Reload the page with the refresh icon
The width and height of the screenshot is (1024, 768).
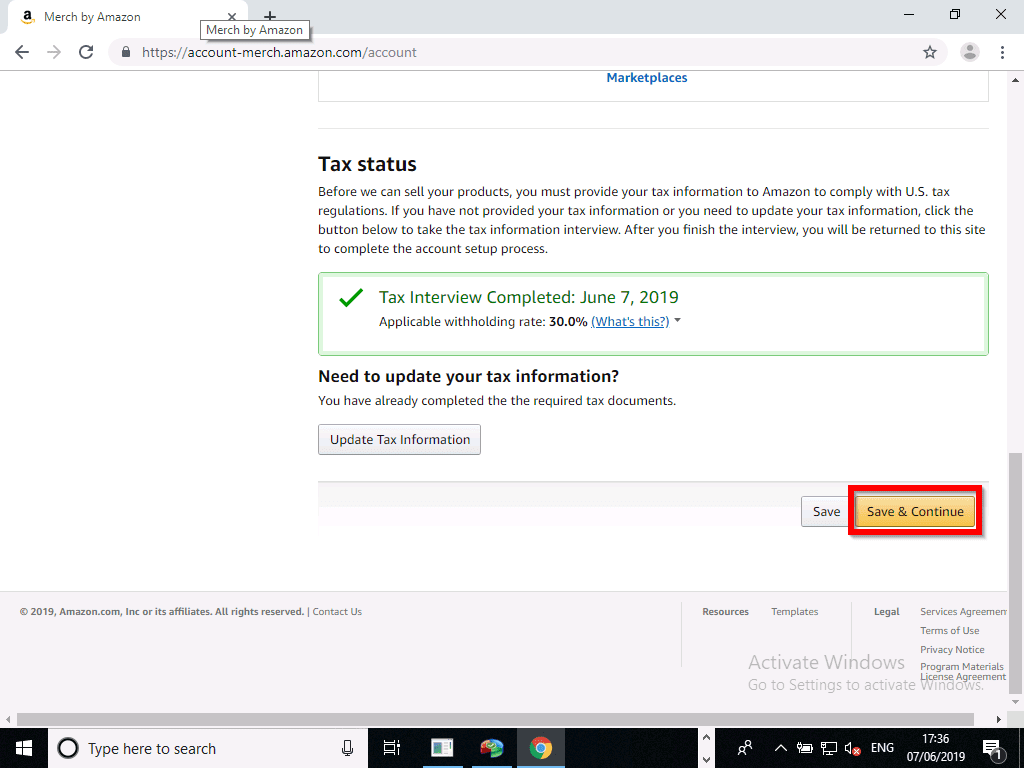click(86, 52)
